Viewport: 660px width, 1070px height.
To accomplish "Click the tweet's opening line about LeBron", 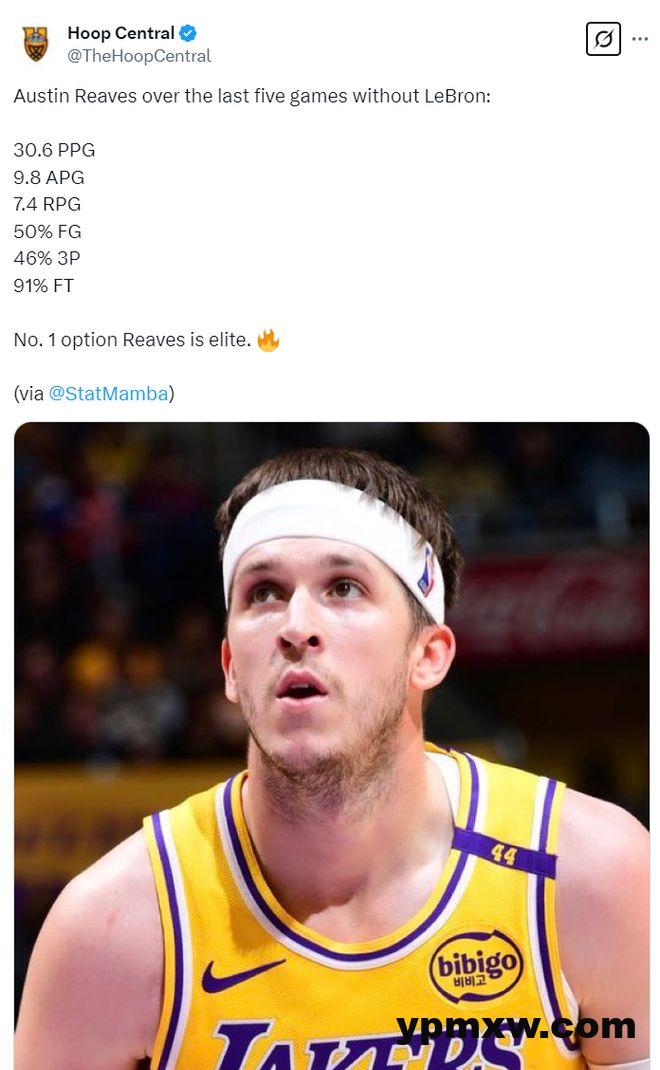I will click(252, 97).
